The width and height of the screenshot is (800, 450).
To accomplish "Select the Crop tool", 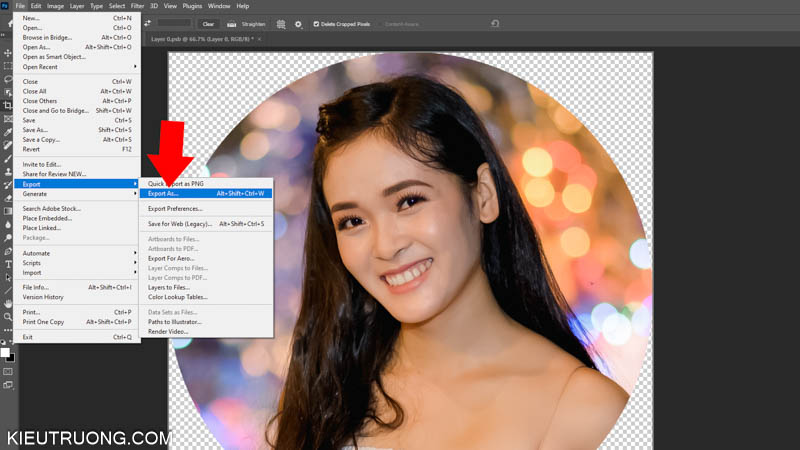I will click(x=8, y=106).
